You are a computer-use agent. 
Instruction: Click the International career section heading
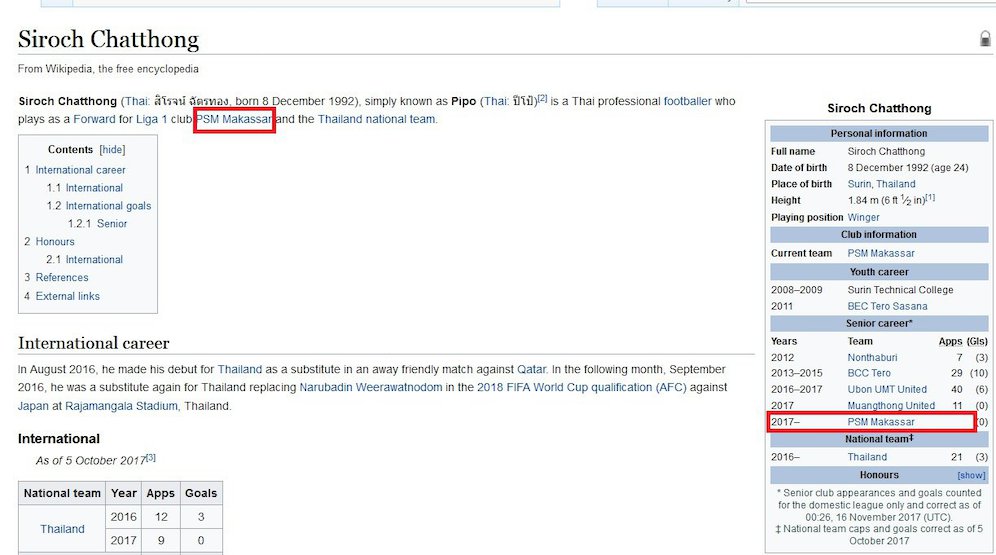[93, 344]
